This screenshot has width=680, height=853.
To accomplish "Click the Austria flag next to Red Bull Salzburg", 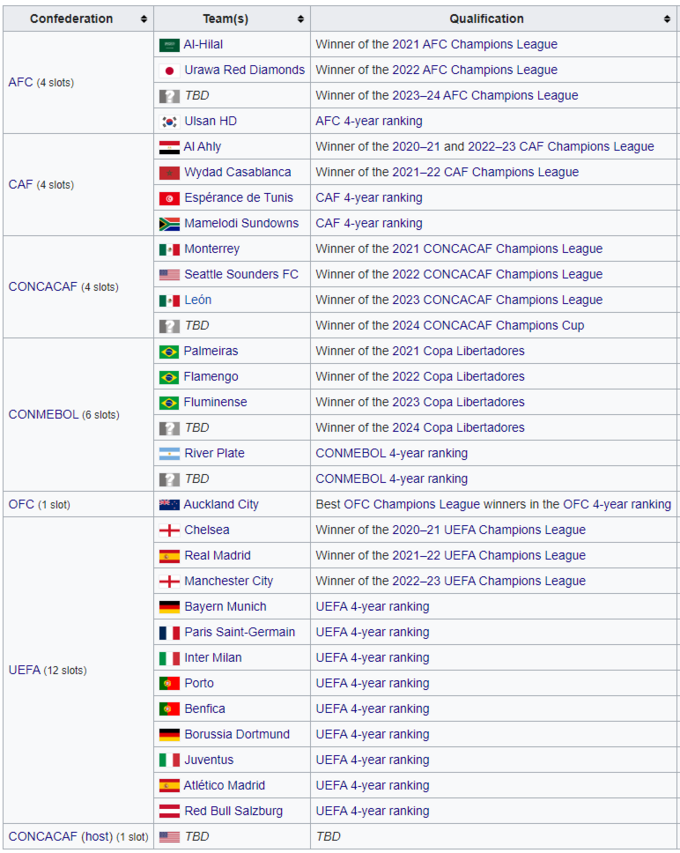I will tap(169, 811).
